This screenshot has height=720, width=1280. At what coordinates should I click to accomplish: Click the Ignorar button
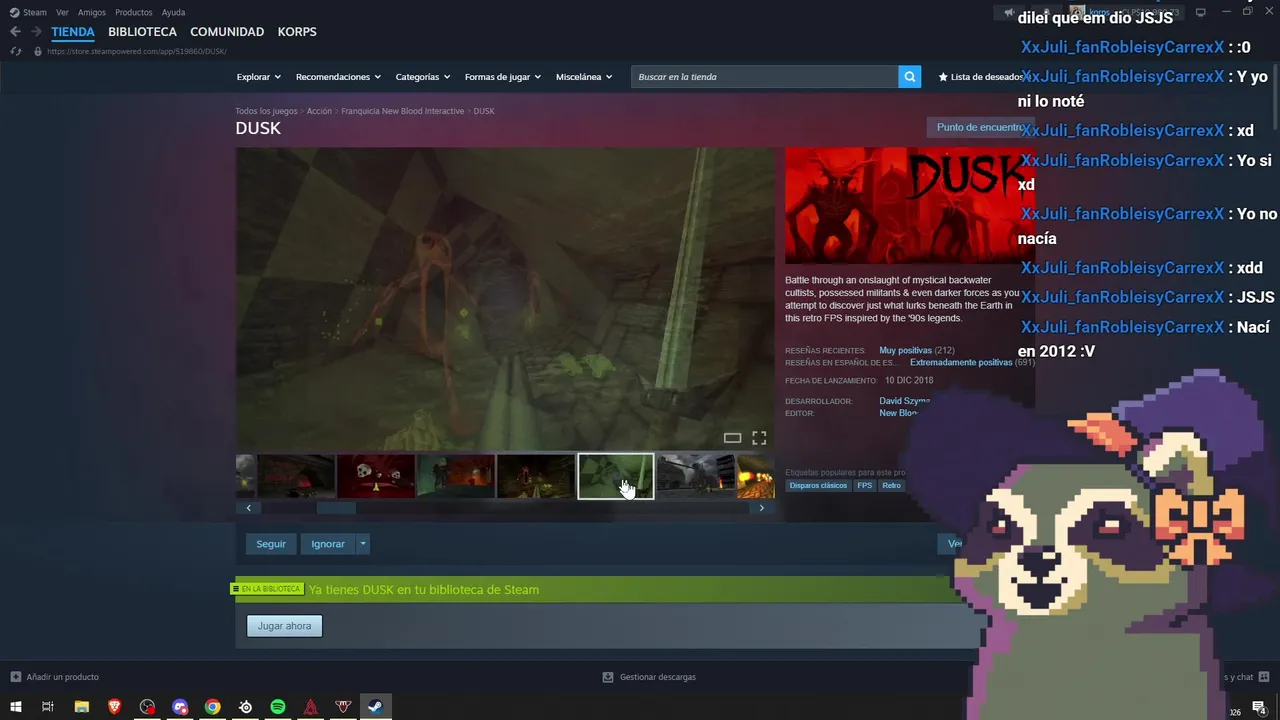coord(328,544)
